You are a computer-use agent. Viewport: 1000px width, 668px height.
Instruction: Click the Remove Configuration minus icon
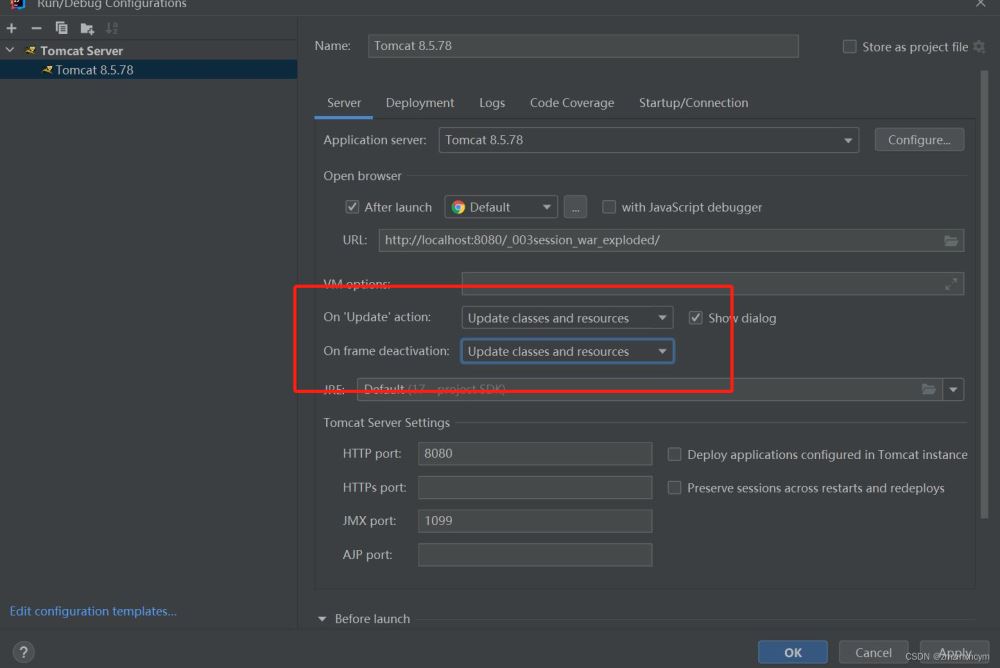36,28
